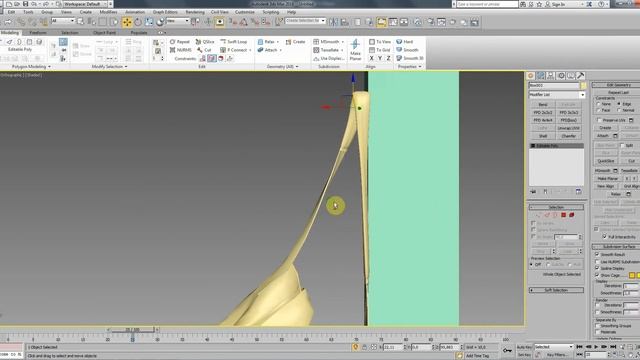Activate the Swift Loop tool
Image resolution: width=640 pixels, height=360 pixels.
tap(233, 42)
